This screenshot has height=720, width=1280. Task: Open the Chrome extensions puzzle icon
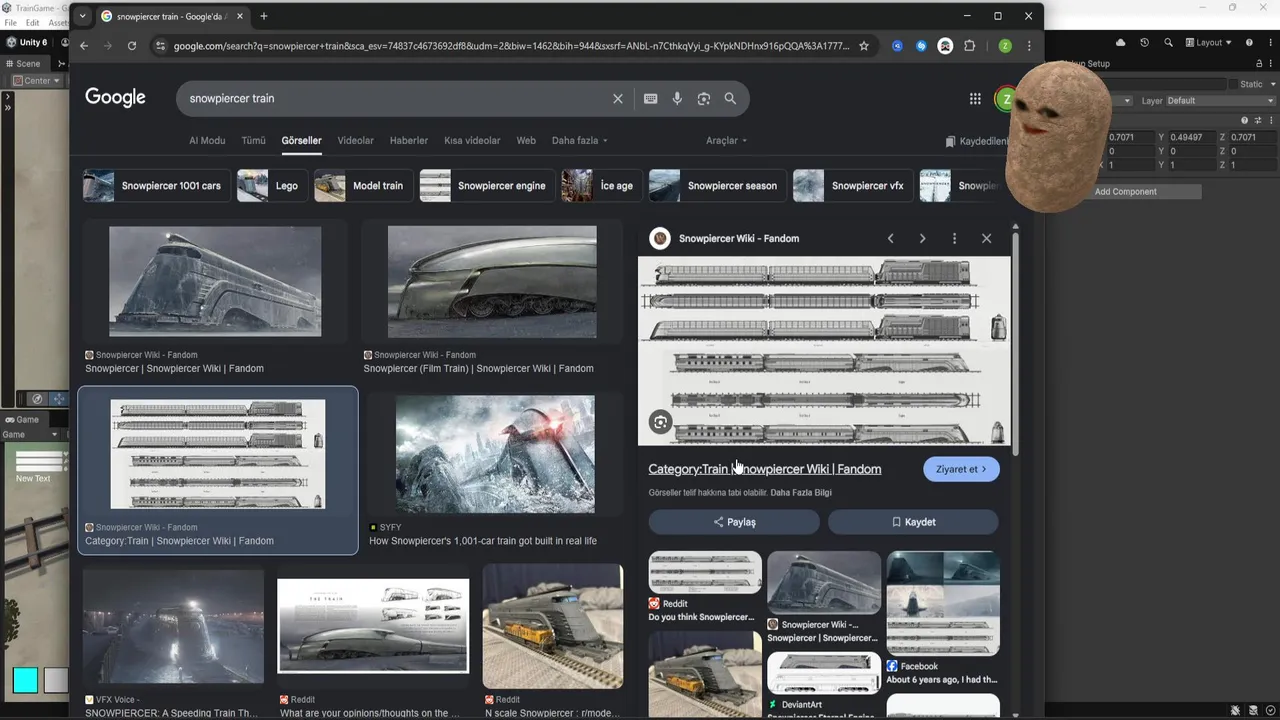click(969, 46)
